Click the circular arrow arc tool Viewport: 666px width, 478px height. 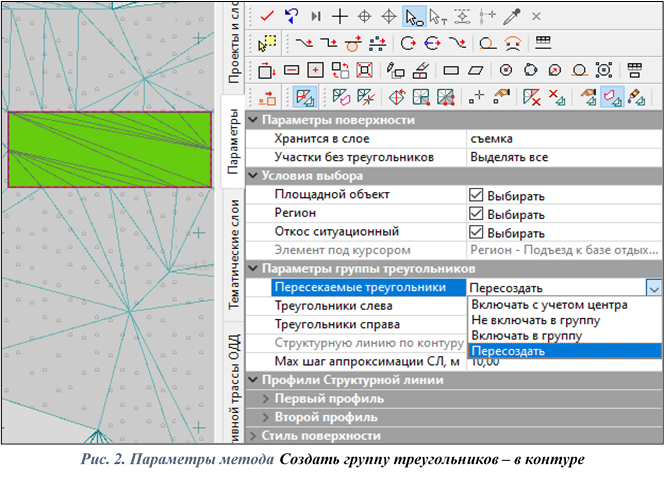click(x=408, y=43)
